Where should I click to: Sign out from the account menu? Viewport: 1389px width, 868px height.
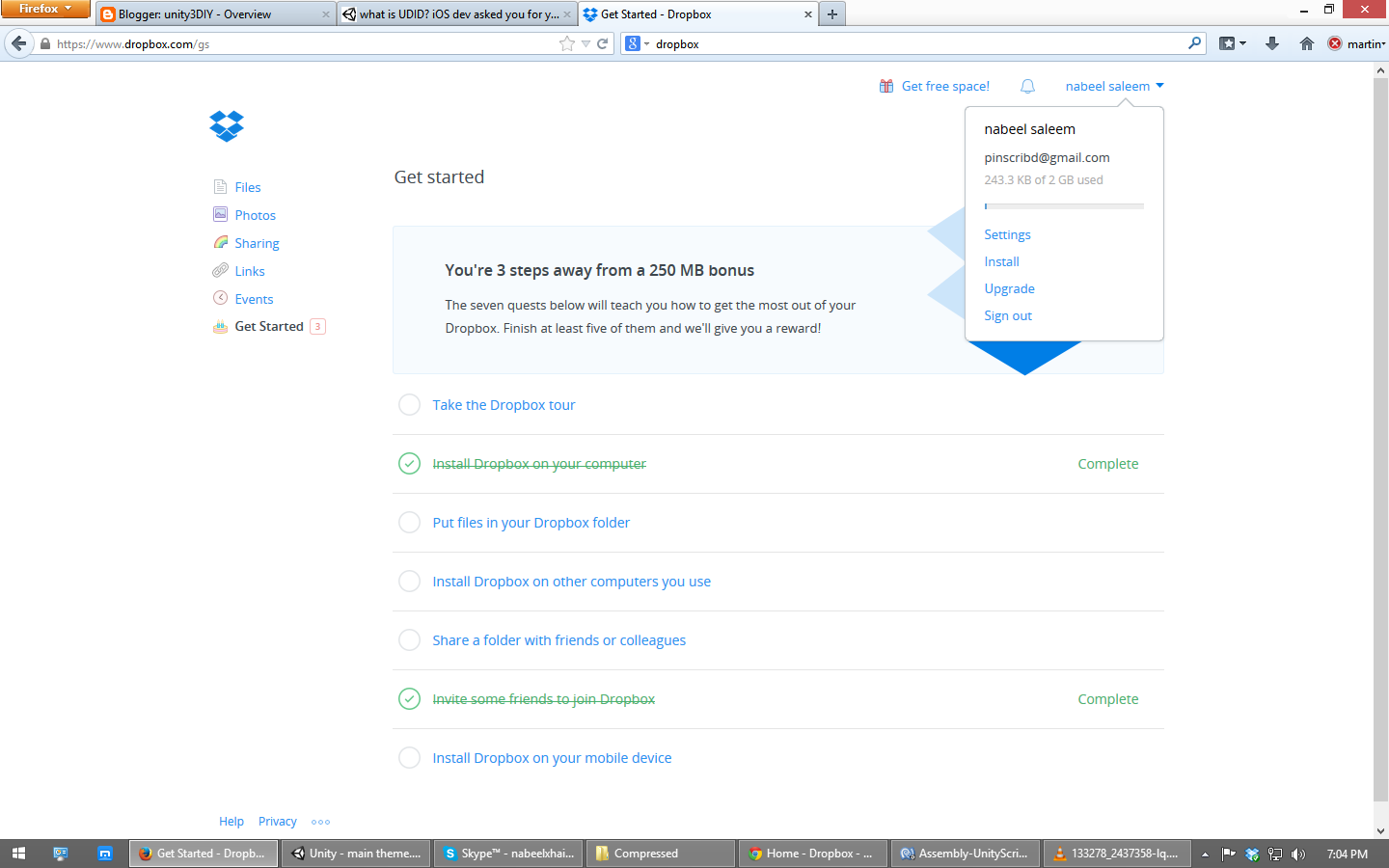(1008, 315)
